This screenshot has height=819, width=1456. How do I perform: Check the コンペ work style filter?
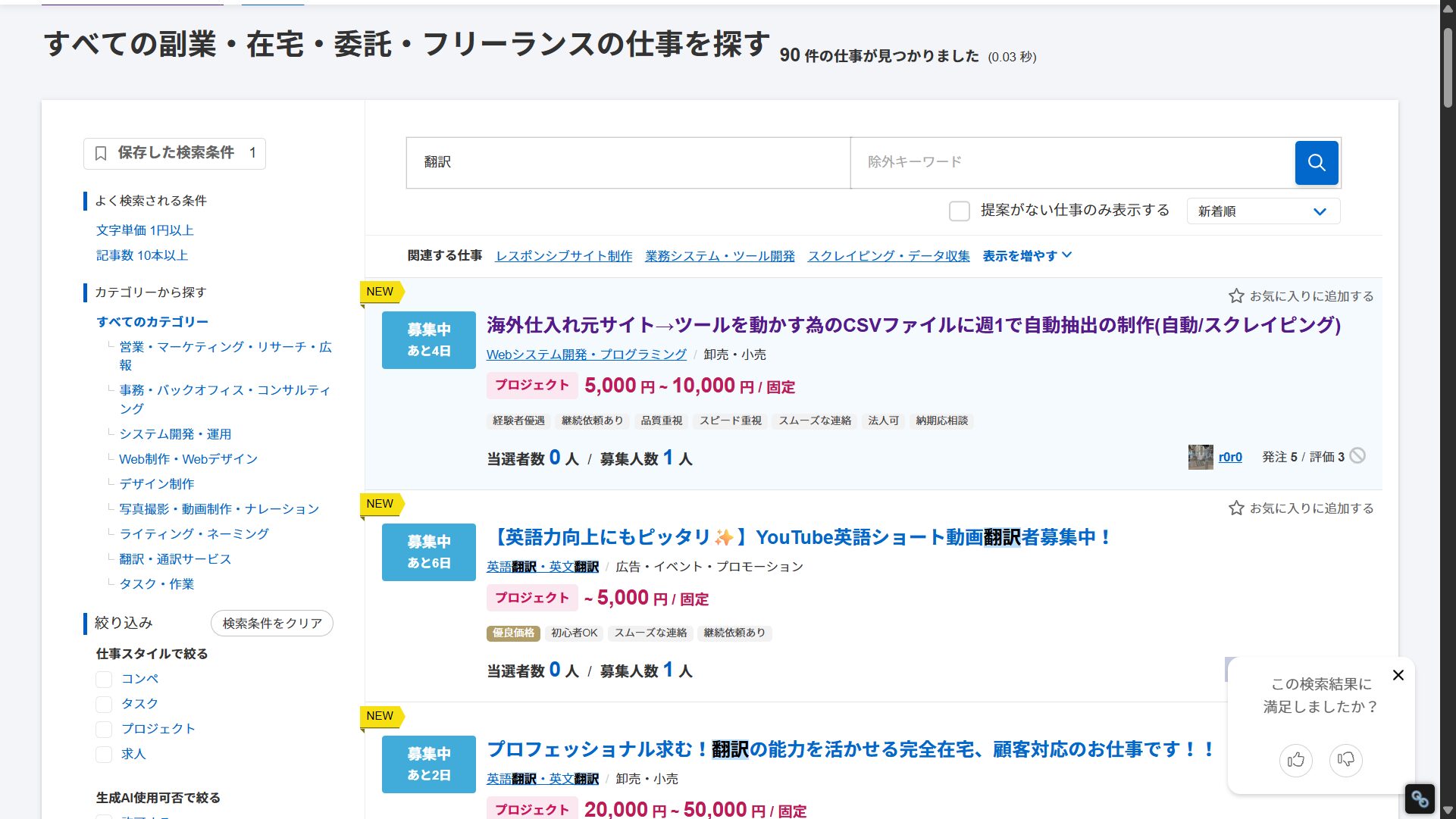coord(104,679)
